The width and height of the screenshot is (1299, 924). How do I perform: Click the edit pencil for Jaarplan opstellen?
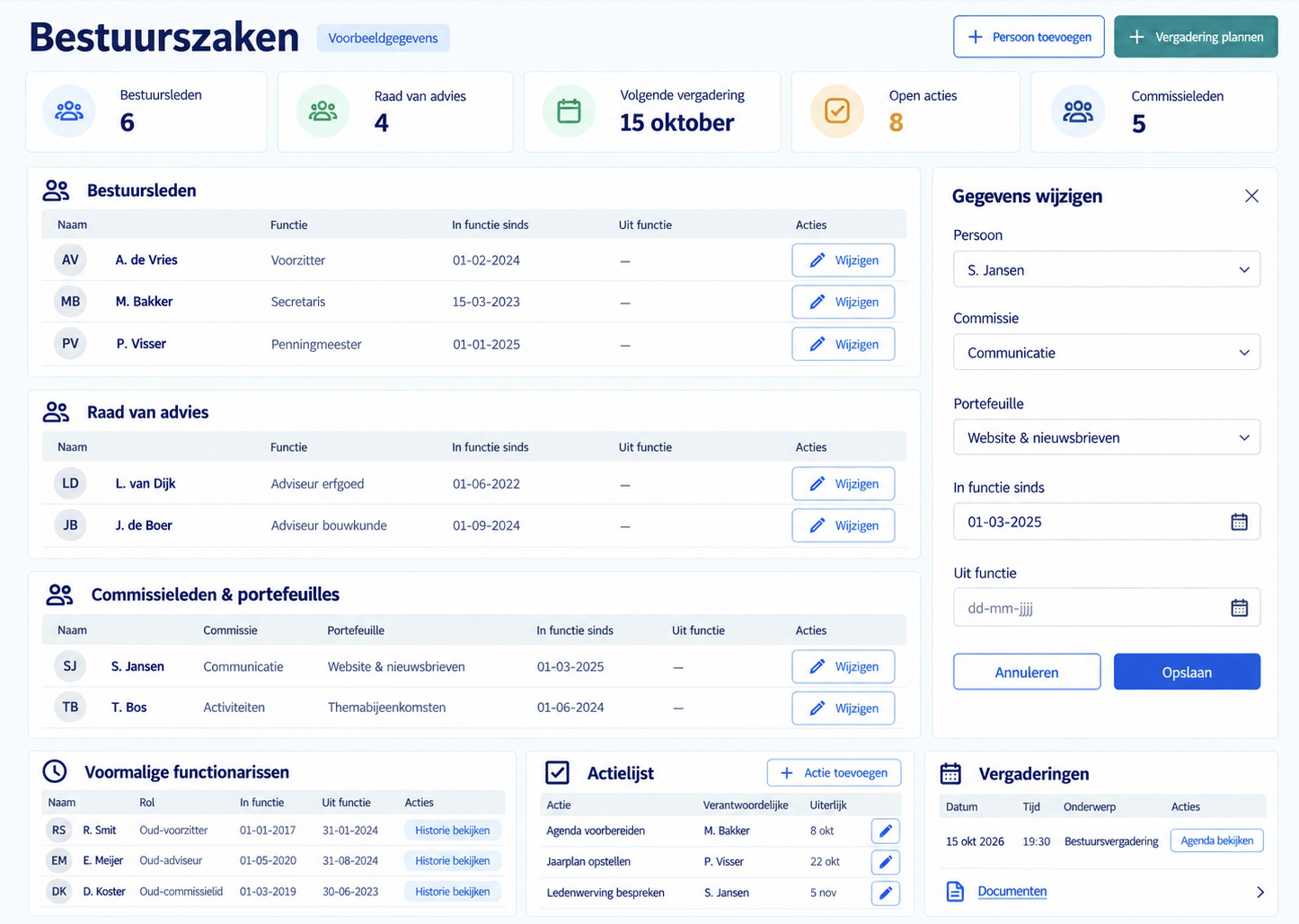click(x=885, y=862)
